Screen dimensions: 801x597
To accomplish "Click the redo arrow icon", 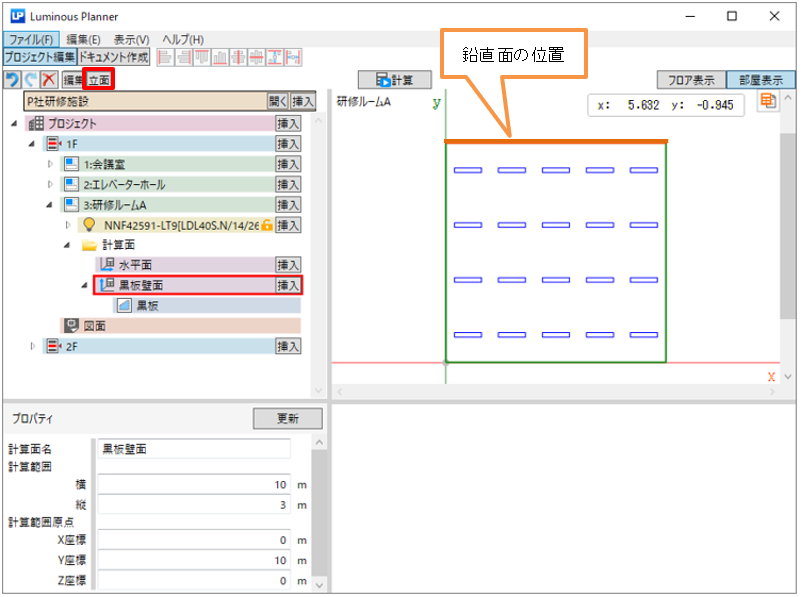I will [x=29, y=79].
